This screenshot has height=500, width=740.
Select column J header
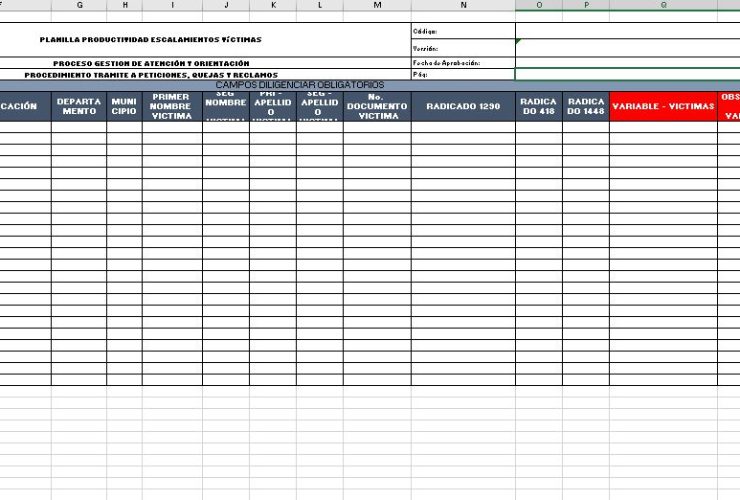pyautogui.click(x=226, y=5)
